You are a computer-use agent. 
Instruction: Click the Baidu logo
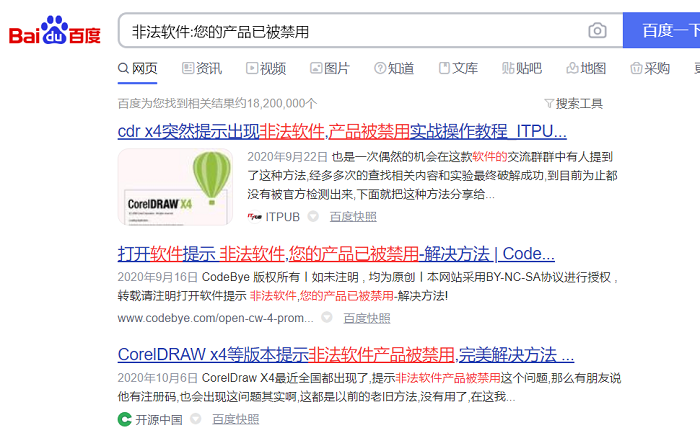(54, 31)
